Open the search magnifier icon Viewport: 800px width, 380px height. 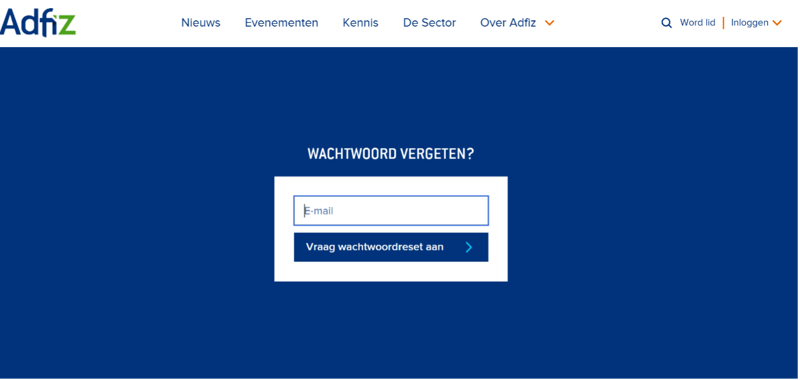[666, 23]
